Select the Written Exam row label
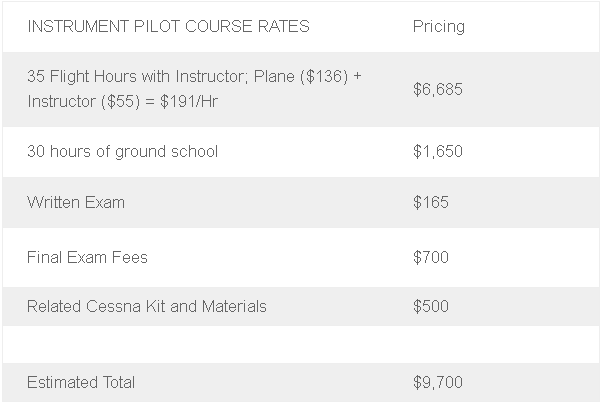The height and width of the screenshot is (406, 602). click(x=76, y=202)
